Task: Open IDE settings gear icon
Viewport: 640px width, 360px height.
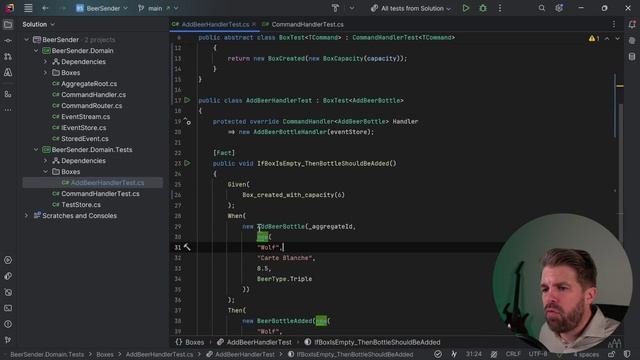Action: coord(559,8)
